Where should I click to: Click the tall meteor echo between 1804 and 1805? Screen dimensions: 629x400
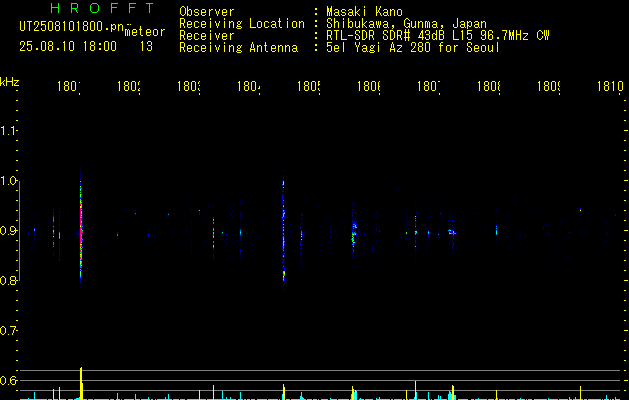tap(284, 229)
